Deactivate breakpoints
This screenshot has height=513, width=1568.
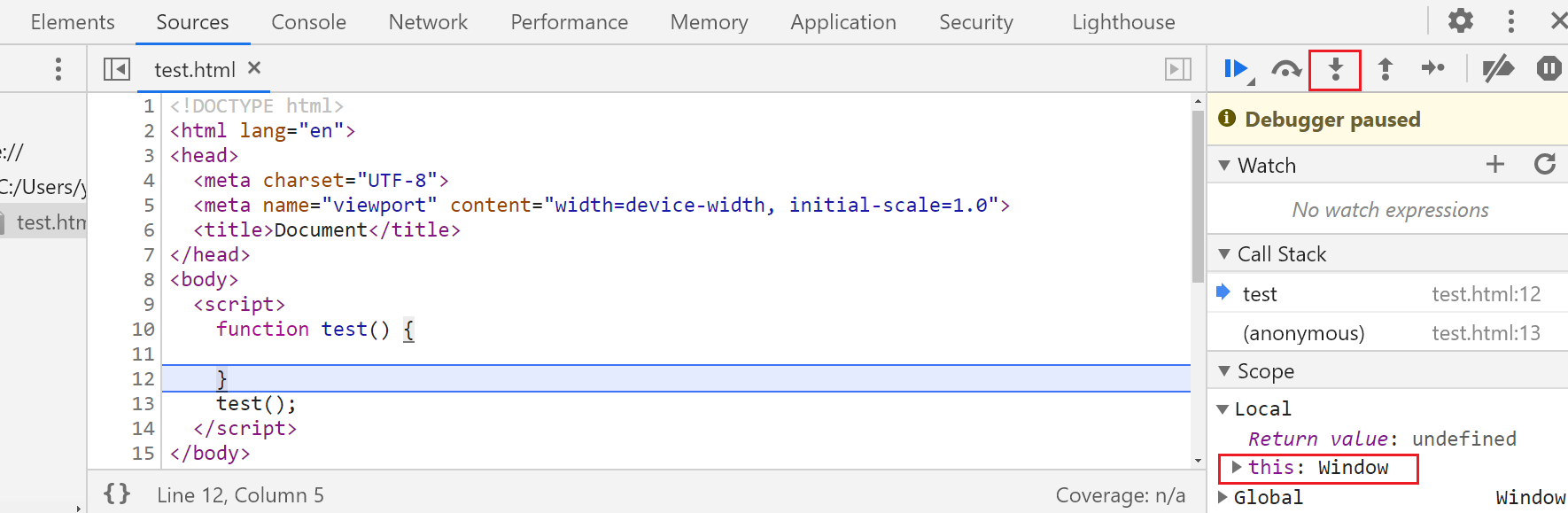[1498, 68]
